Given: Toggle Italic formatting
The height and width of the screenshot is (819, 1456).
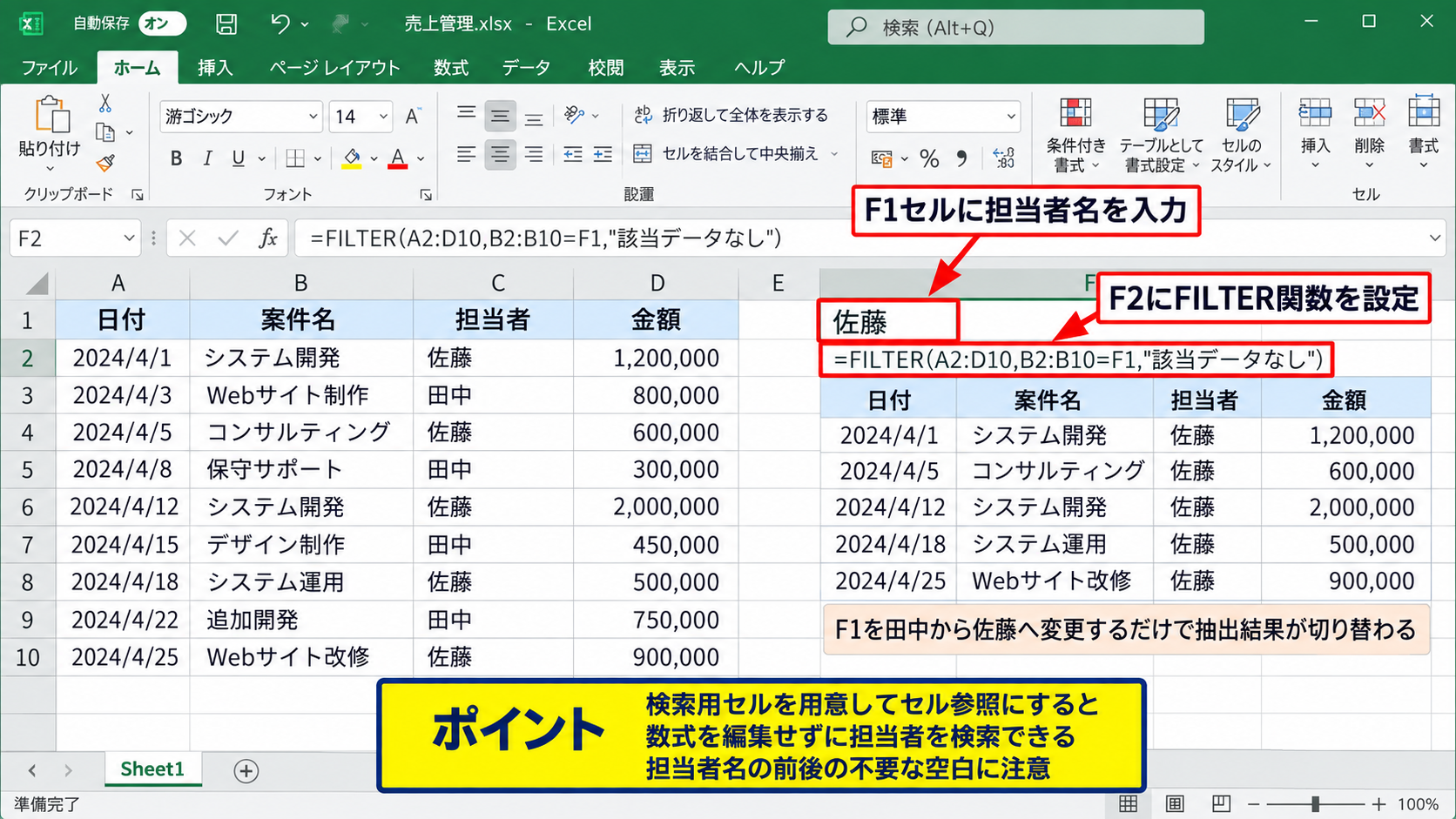Looking at the screenshot, I should point(207,158).
